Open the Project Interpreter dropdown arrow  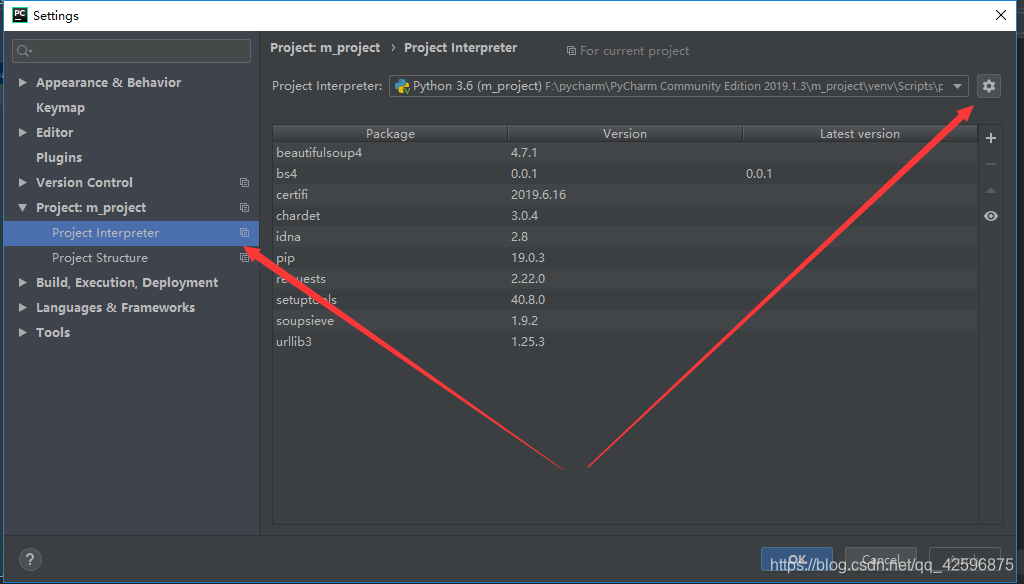pos(957,86)
